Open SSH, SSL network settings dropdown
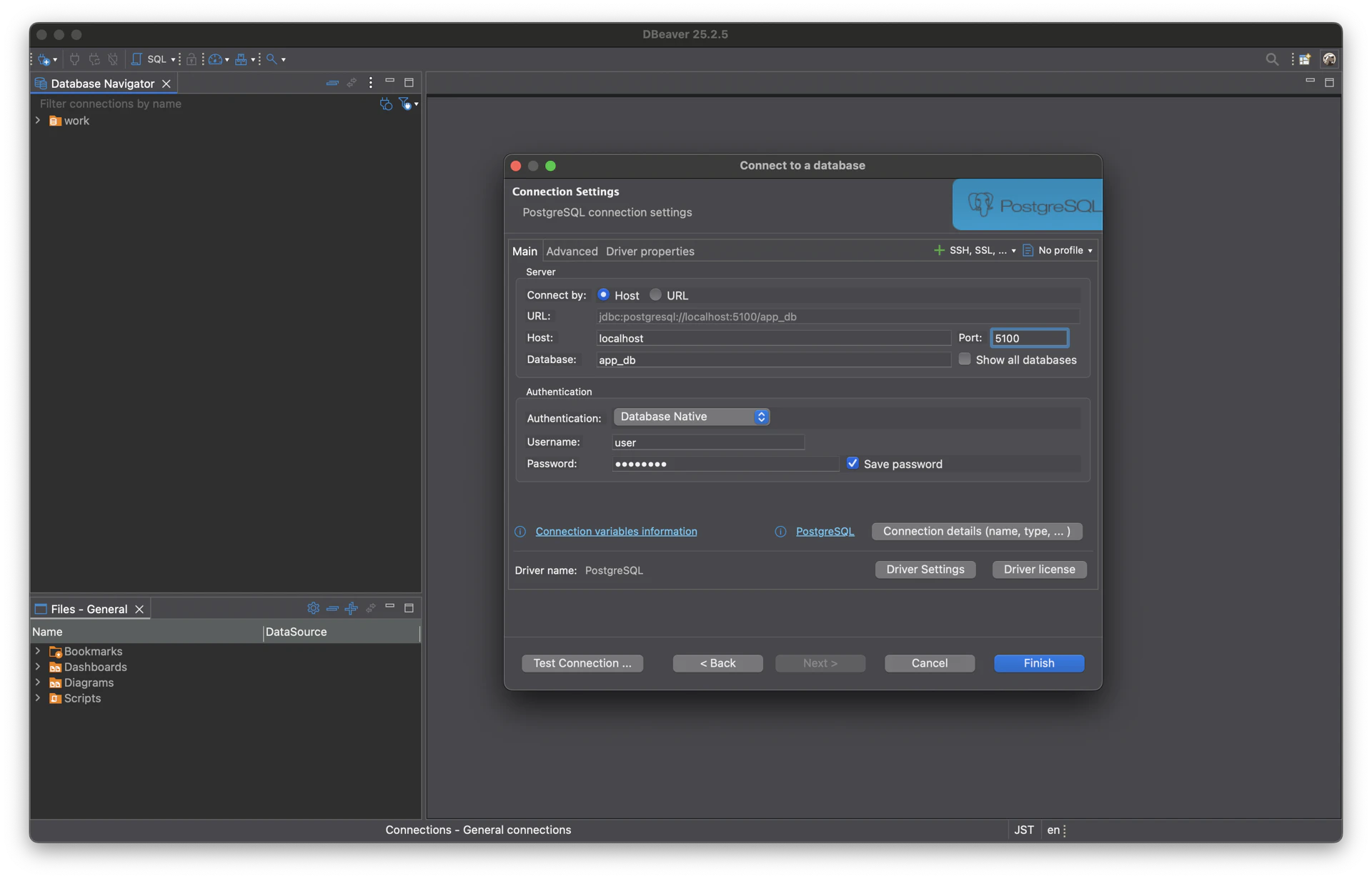 pos(975,251)
